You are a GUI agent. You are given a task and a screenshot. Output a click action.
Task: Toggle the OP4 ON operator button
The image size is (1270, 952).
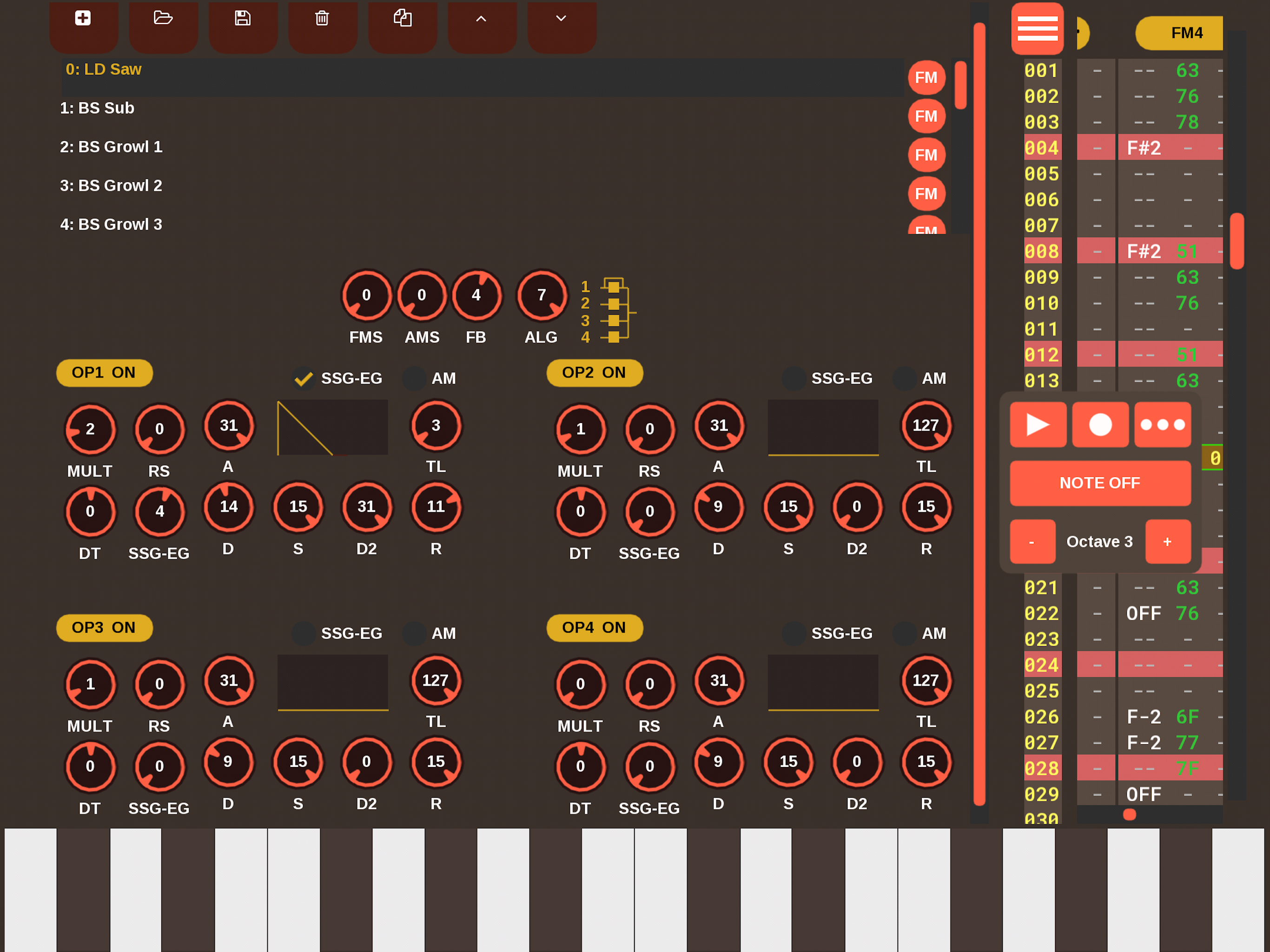[x=594, y=628]
